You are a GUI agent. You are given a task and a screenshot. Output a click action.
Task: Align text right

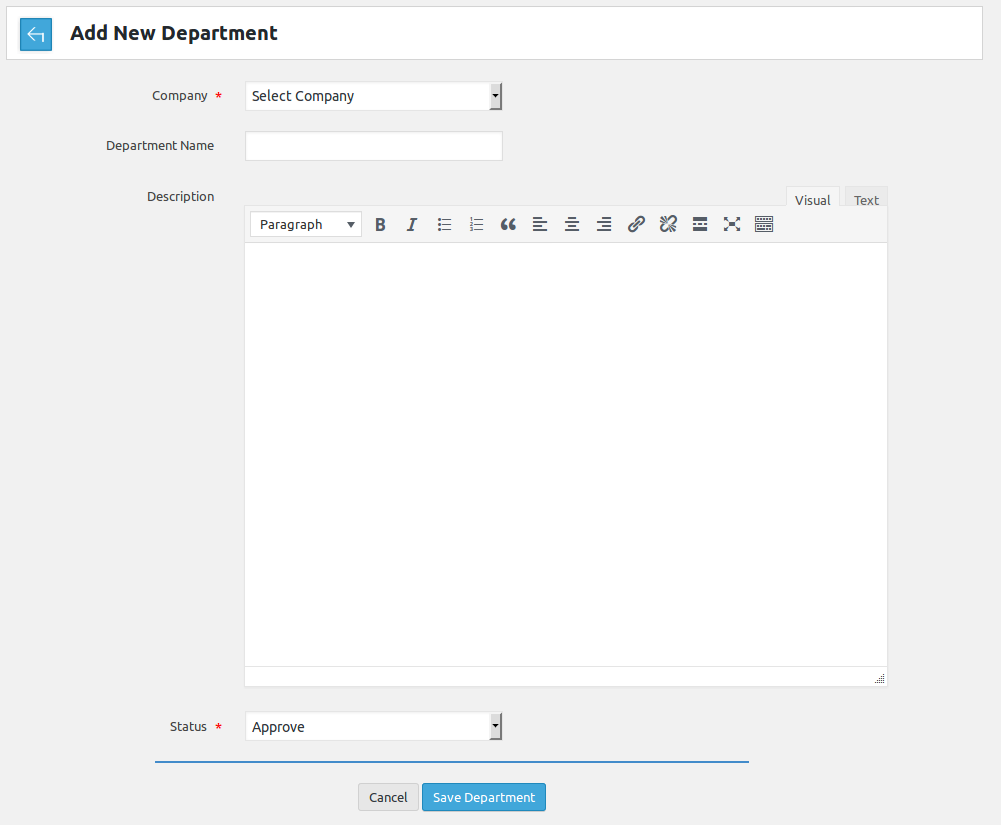pyautogui.click(x=604, y=224)
